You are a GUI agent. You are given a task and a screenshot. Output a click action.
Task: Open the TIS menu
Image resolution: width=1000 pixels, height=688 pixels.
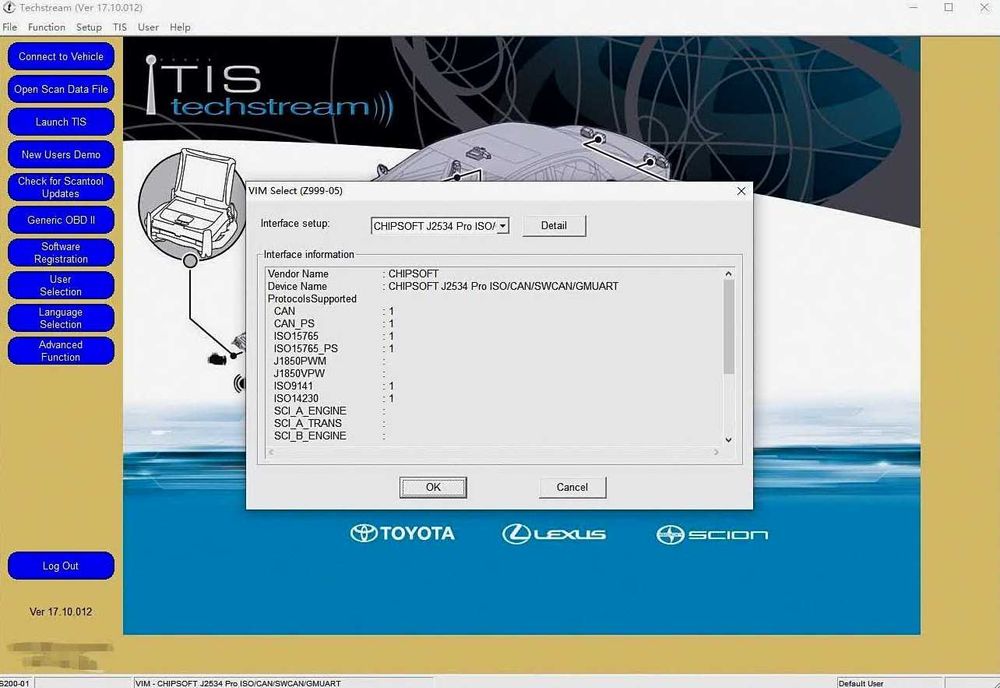[x=120, y=27]
